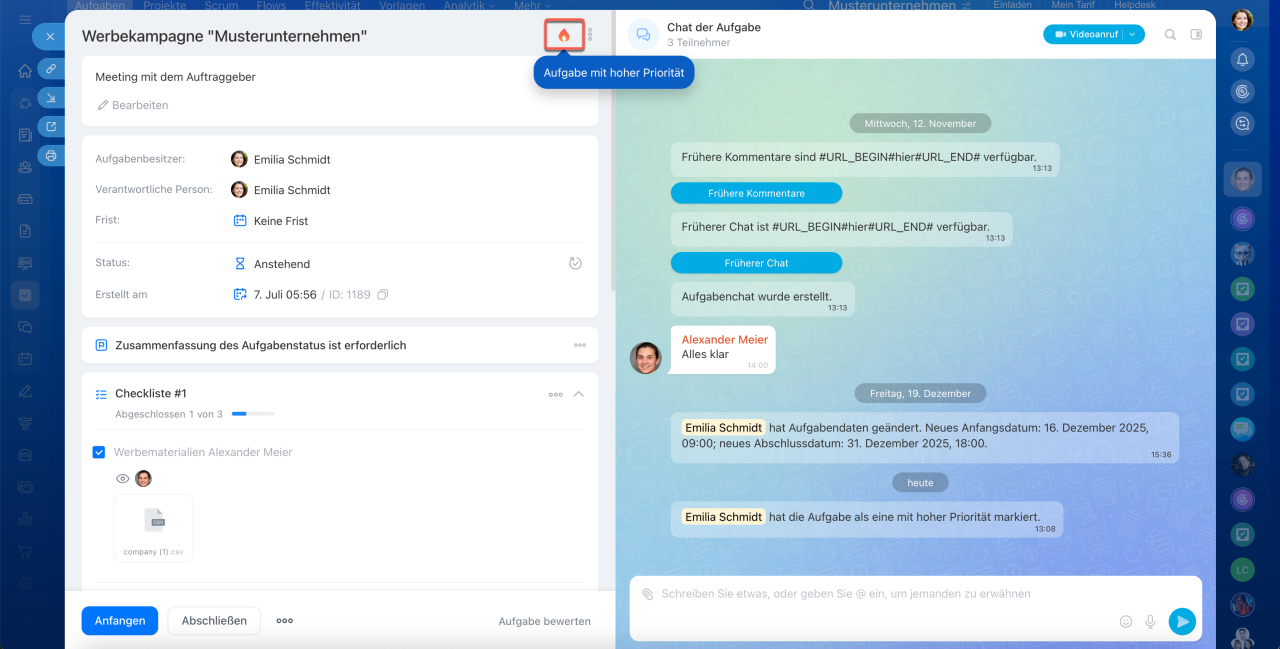This screenshot has width=1280, height=649.
Task: Open the Videoanruf dropdown arrow
Action: coord(1133,34)
